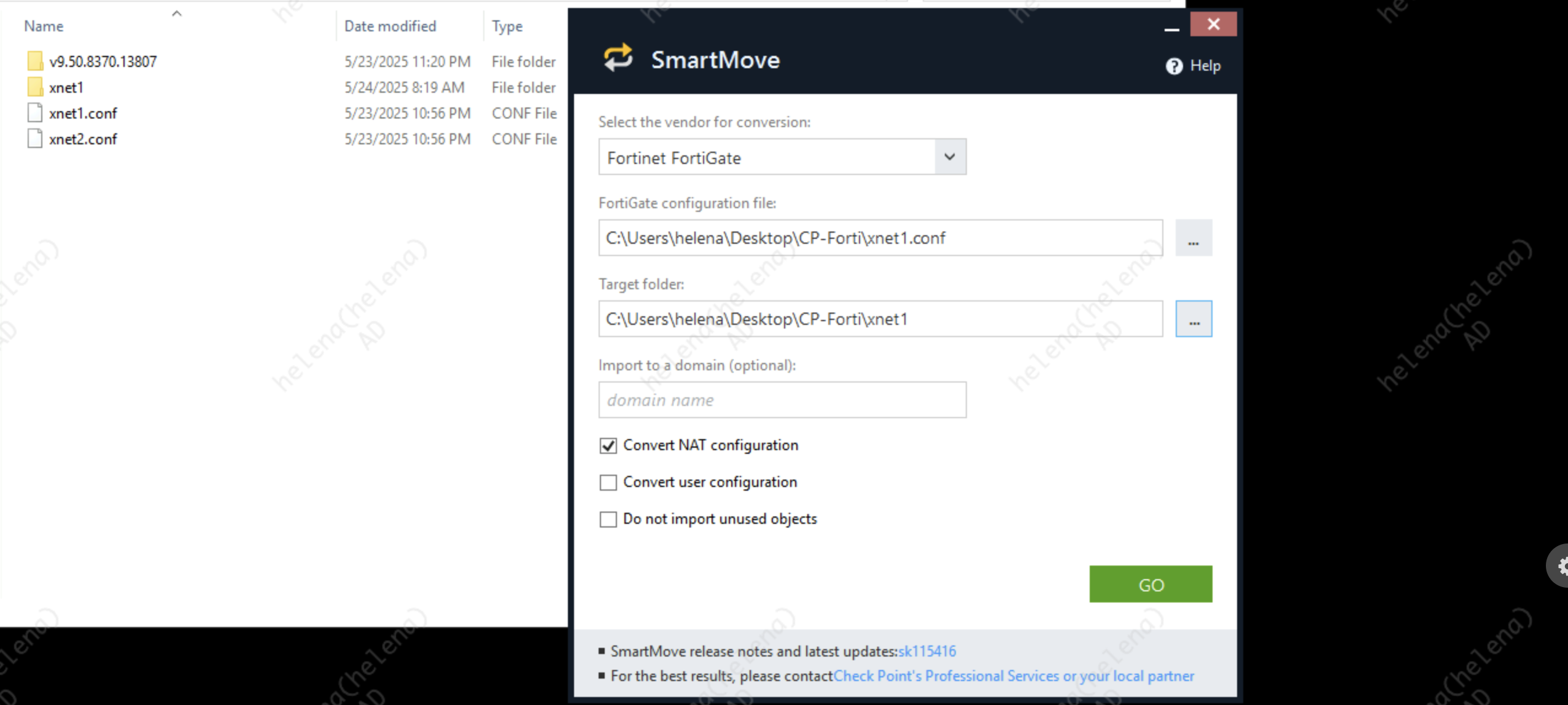1568x705 pixels.
Task: Browse for FortiGate configuration file
Action: [1193, 238]
